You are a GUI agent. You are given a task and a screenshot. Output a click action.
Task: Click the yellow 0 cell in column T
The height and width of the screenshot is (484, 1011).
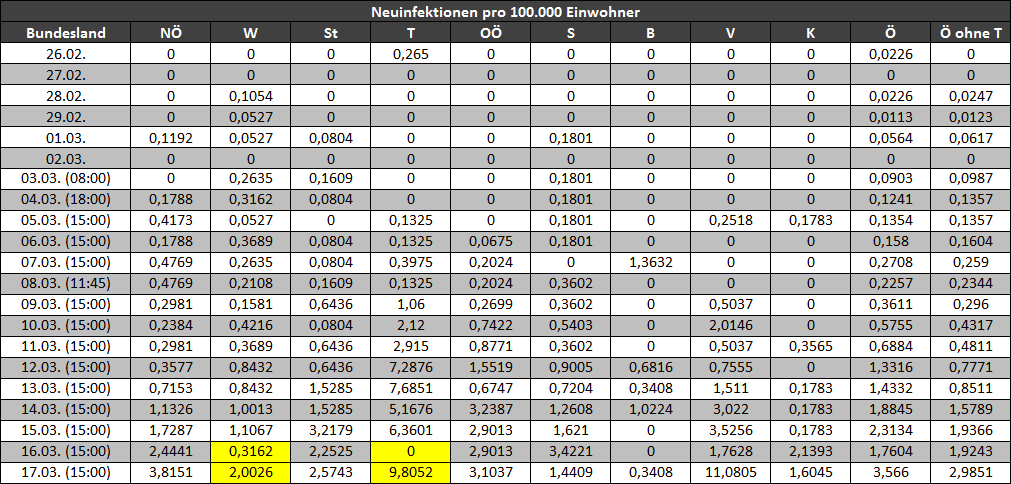click(x=411, y=452)
